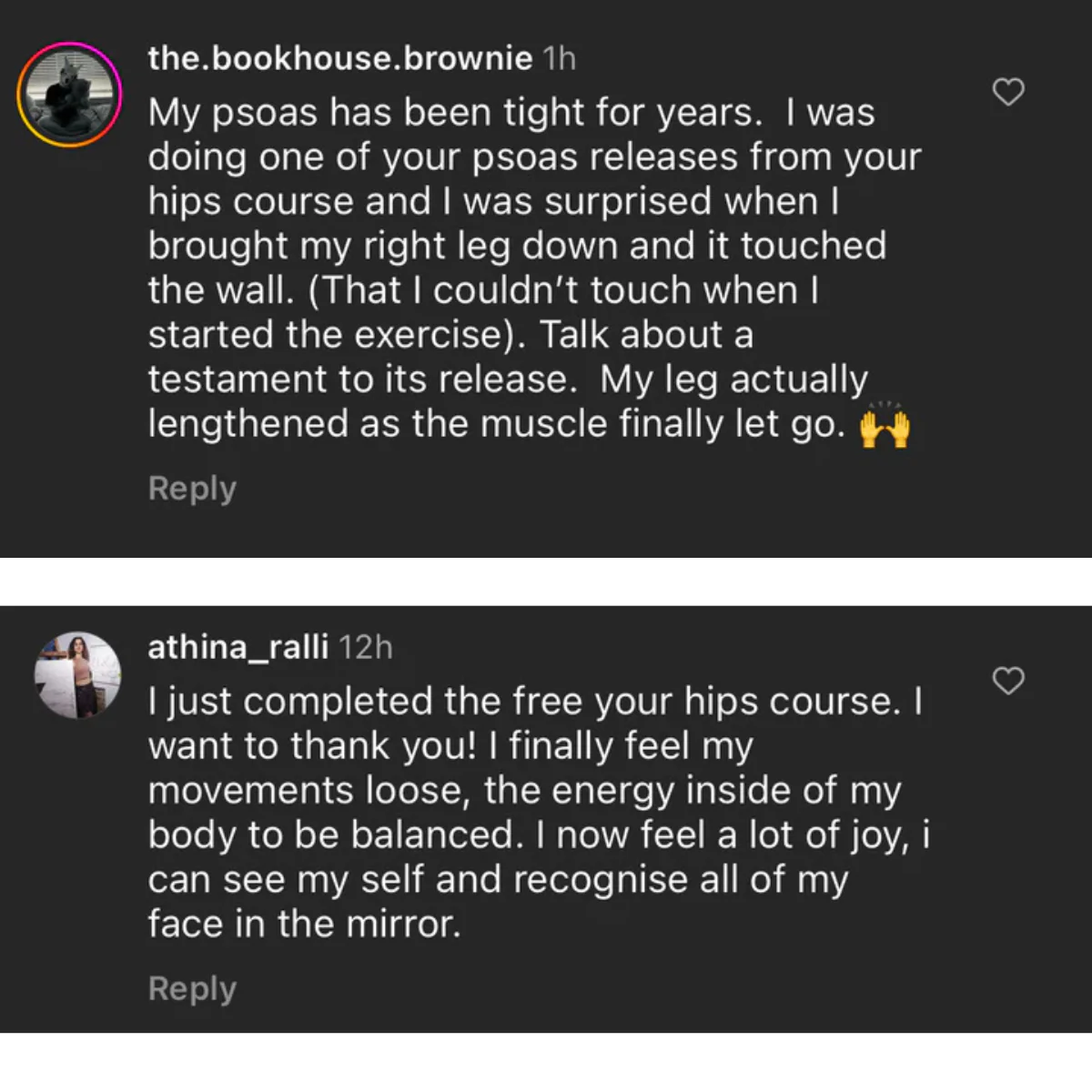
Task: Click the "lengthened as the muscle" line
Action: [497, 424]
